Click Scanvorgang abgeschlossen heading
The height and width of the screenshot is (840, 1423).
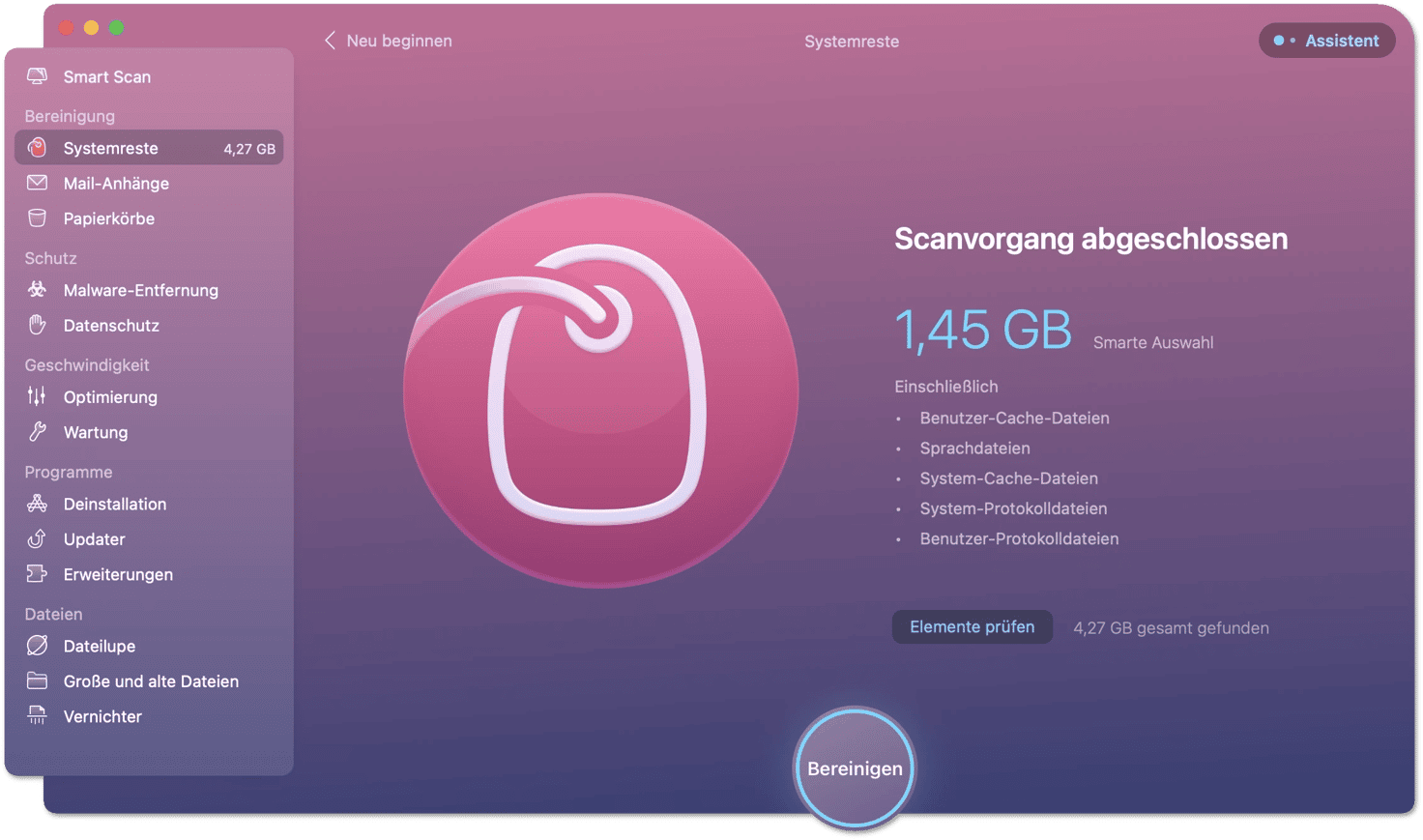1090,239
